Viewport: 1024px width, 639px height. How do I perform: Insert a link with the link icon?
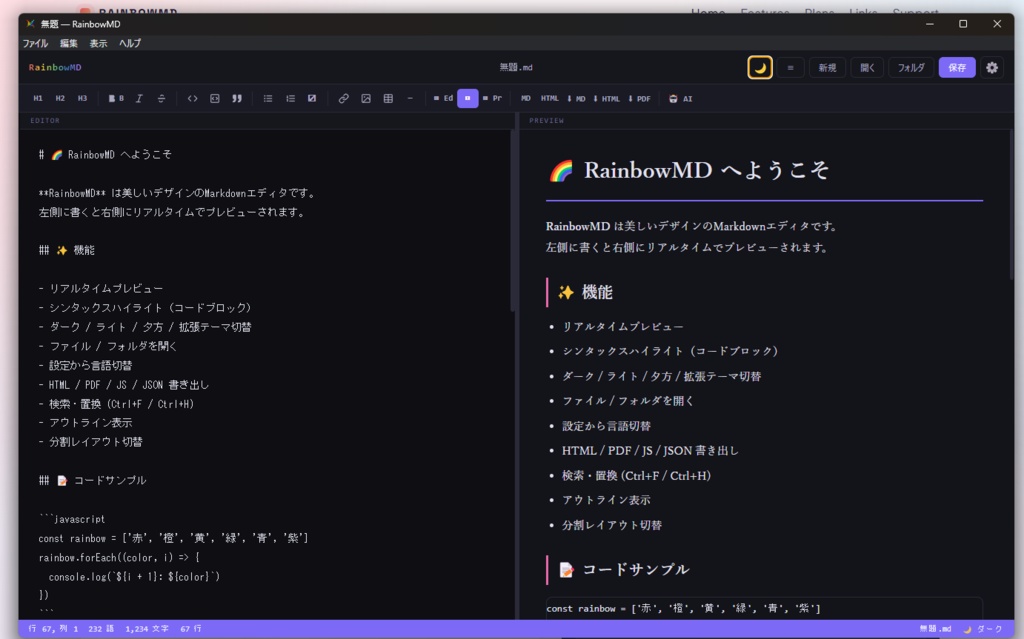click(343, 98)
